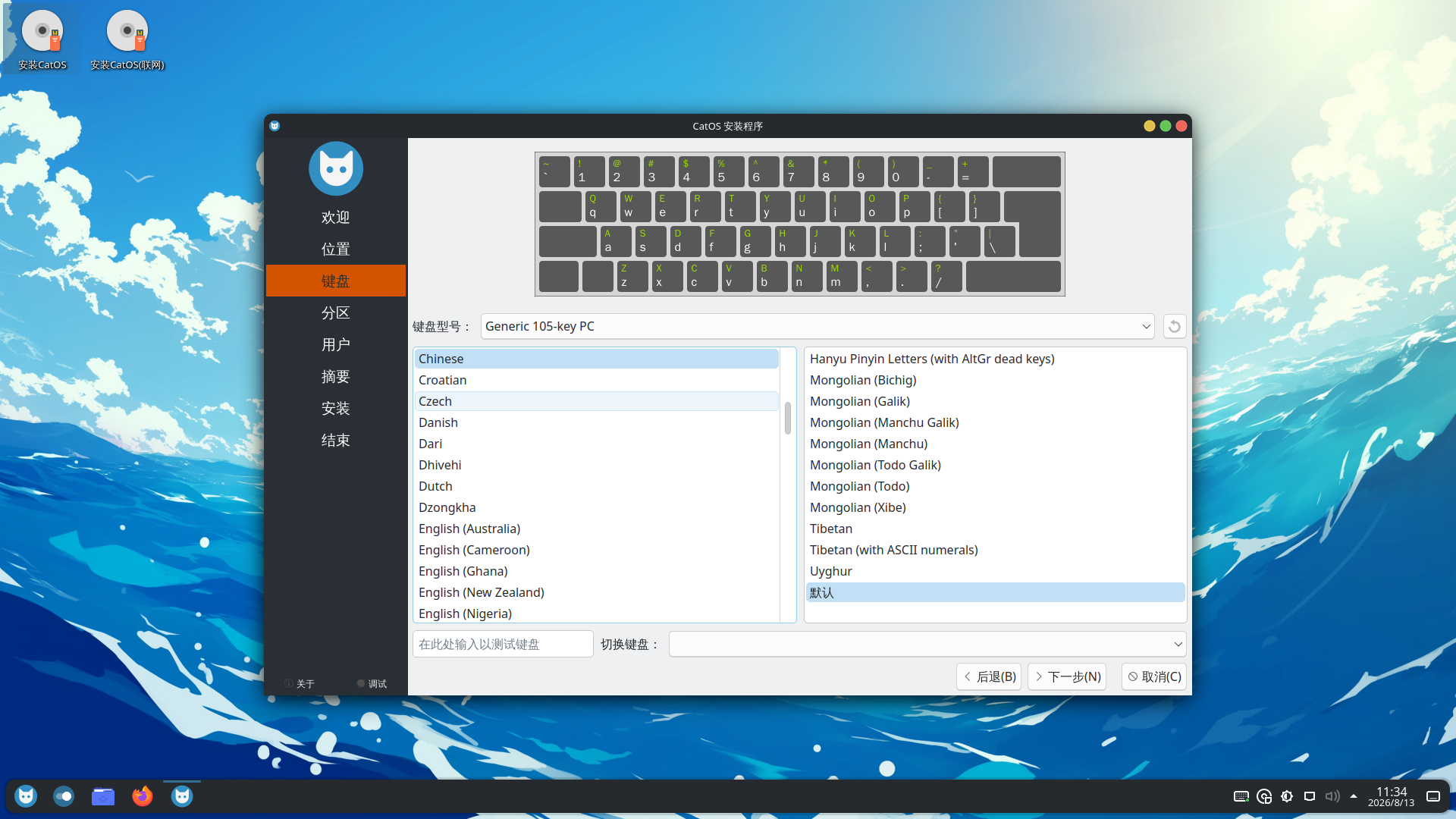This screenshot has width=1456, height=819.
Task: Go to the 结束 step in sidebar
Action: pos(336,441)
